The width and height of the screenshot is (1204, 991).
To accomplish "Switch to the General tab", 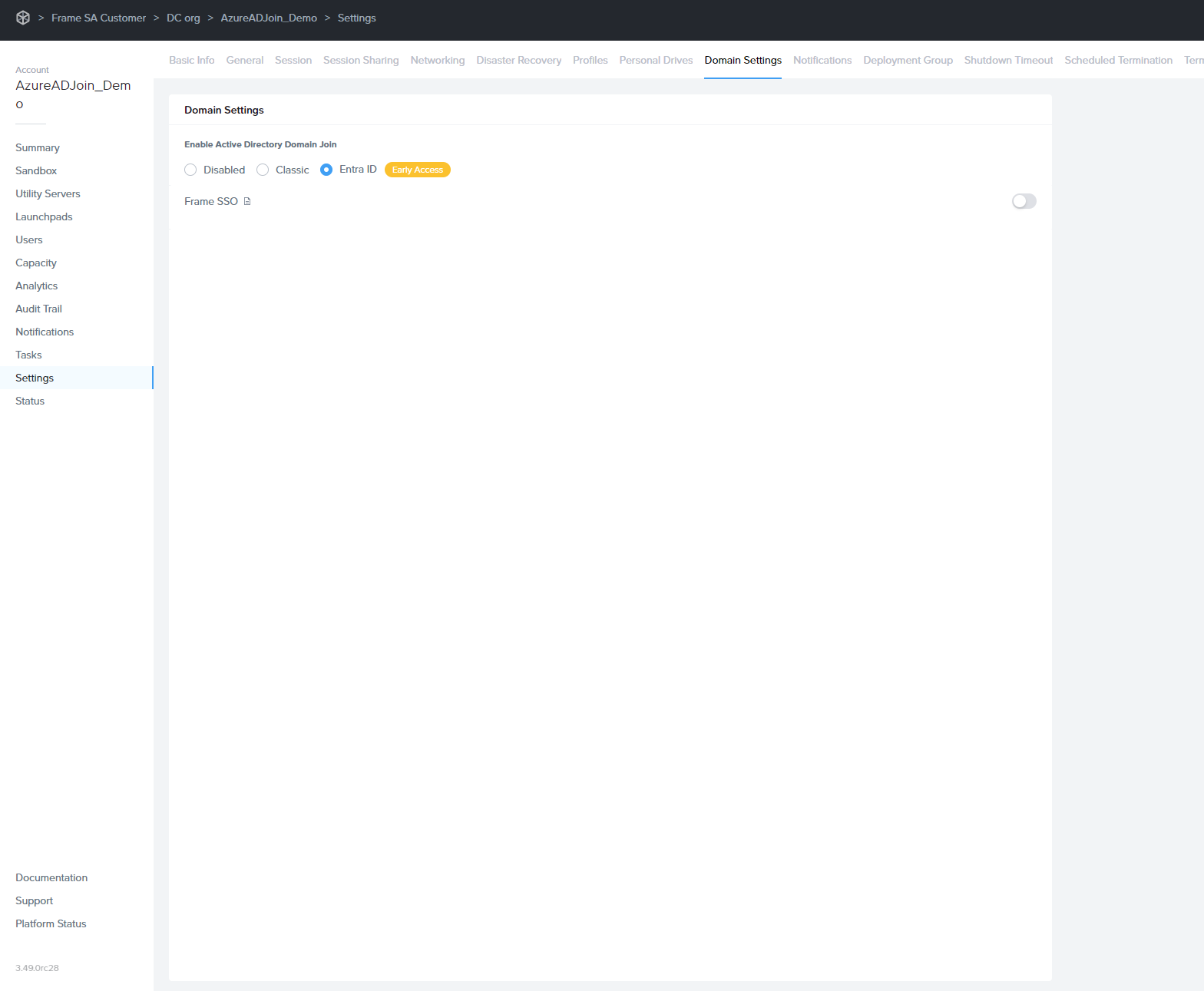I will point(245,60).
